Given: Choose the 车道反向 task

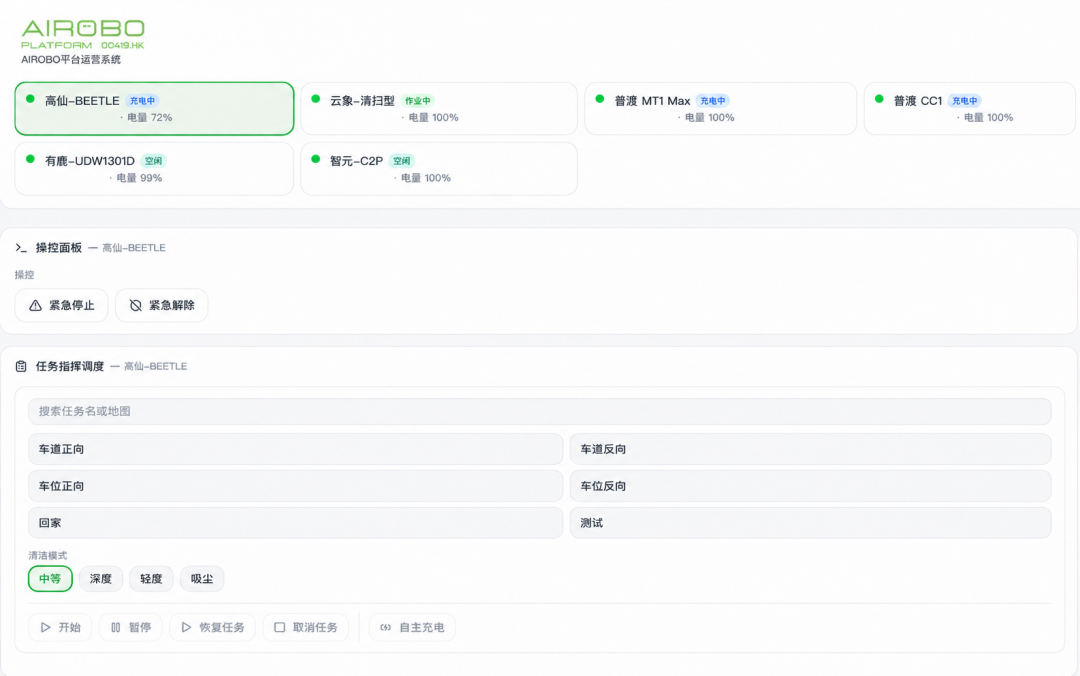Looking at the screenshot, I should point(810,449).
